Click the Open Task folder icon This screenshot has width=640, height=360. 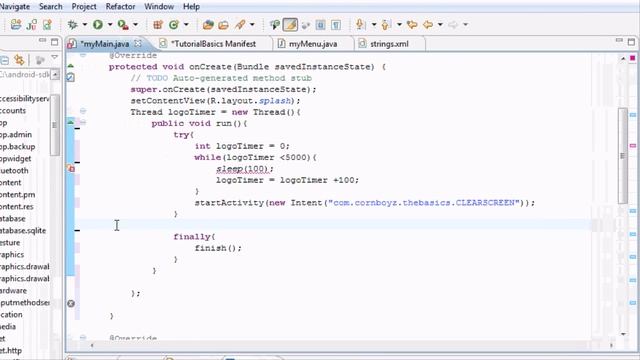223,25
